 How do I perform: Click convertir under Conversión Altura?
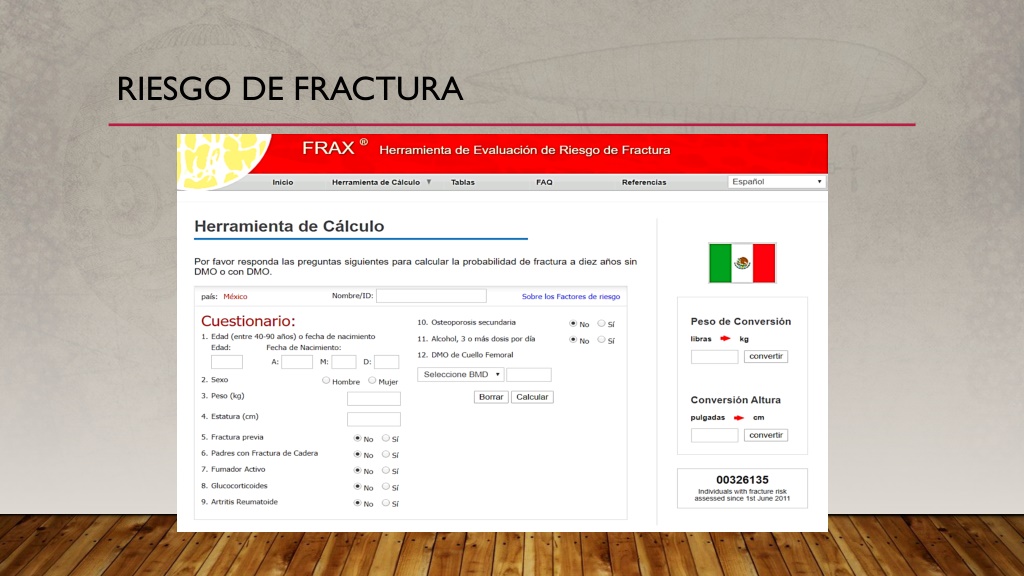tap(765, 435)
